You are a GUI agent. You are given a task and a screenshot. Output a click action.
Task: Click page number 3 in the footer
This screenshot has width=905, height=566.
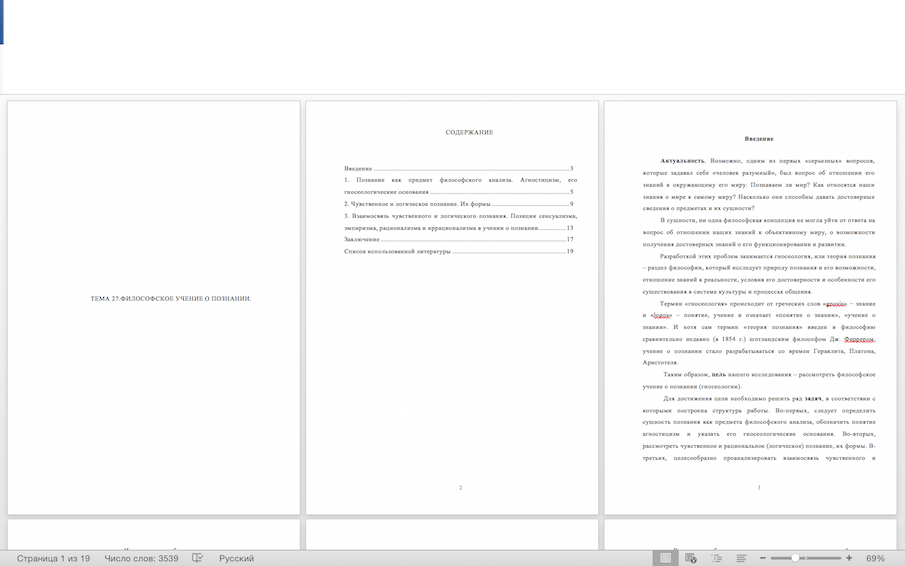tap(758, 488)
